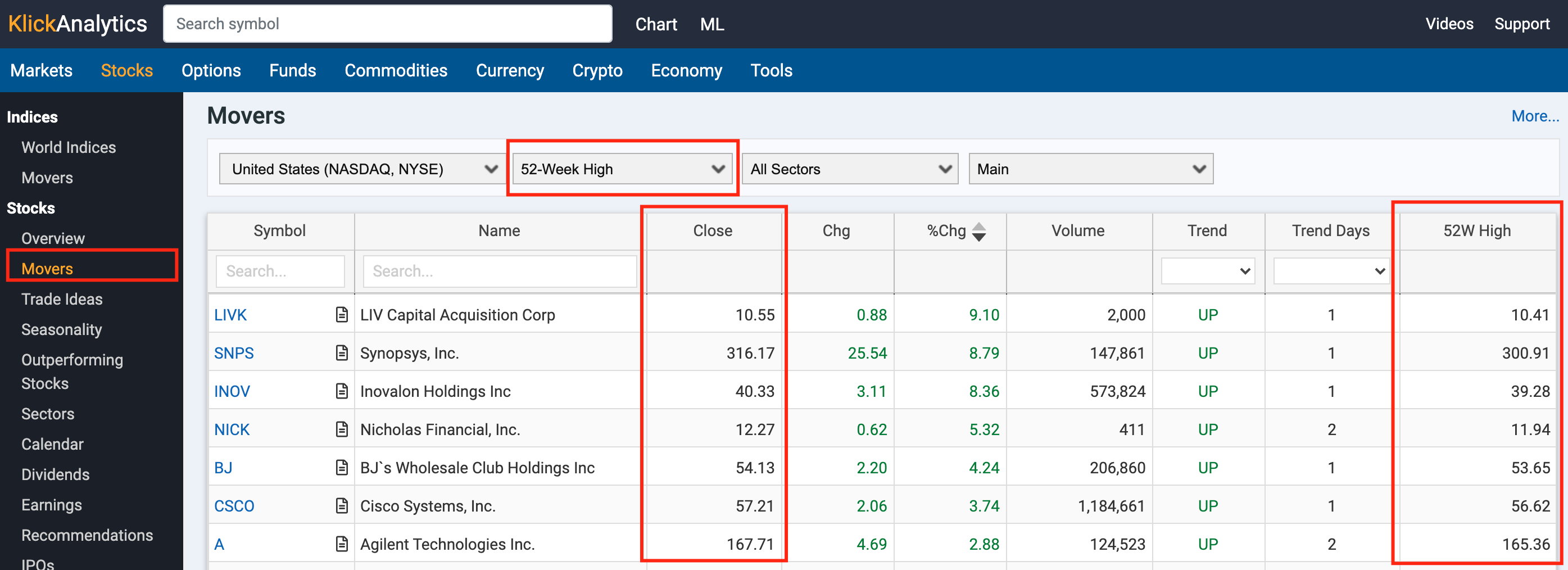
Task: Open the Tools menu
Action: [771, 71]
